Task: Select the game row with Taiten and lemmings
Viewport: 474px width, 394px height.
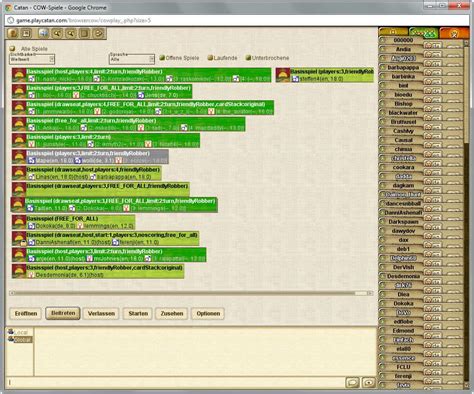Action: (114, 205)
